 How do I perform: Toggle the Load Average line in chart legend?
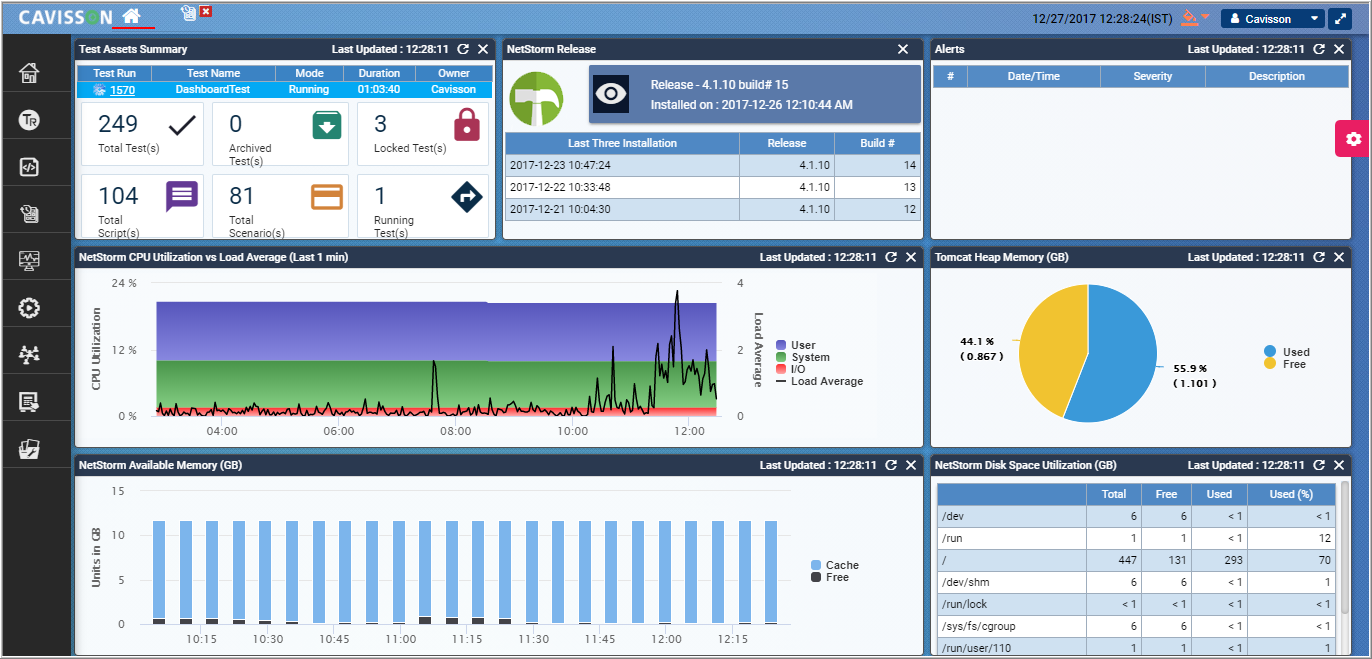coord(819,381)
